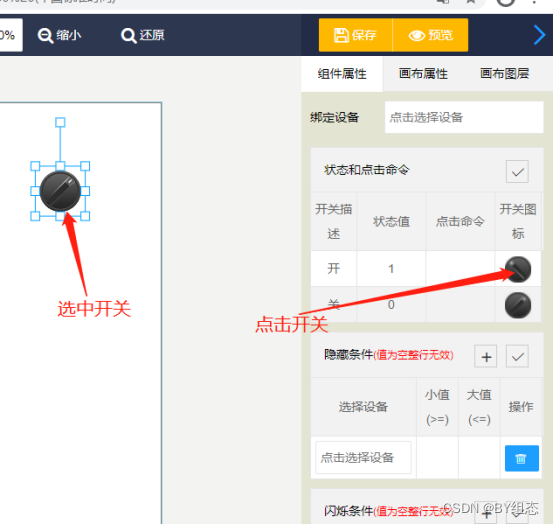The width and height of the screenshot is (554, 524).
Task: Switch to the 画布属性 tab
Action: coord(423,74)
